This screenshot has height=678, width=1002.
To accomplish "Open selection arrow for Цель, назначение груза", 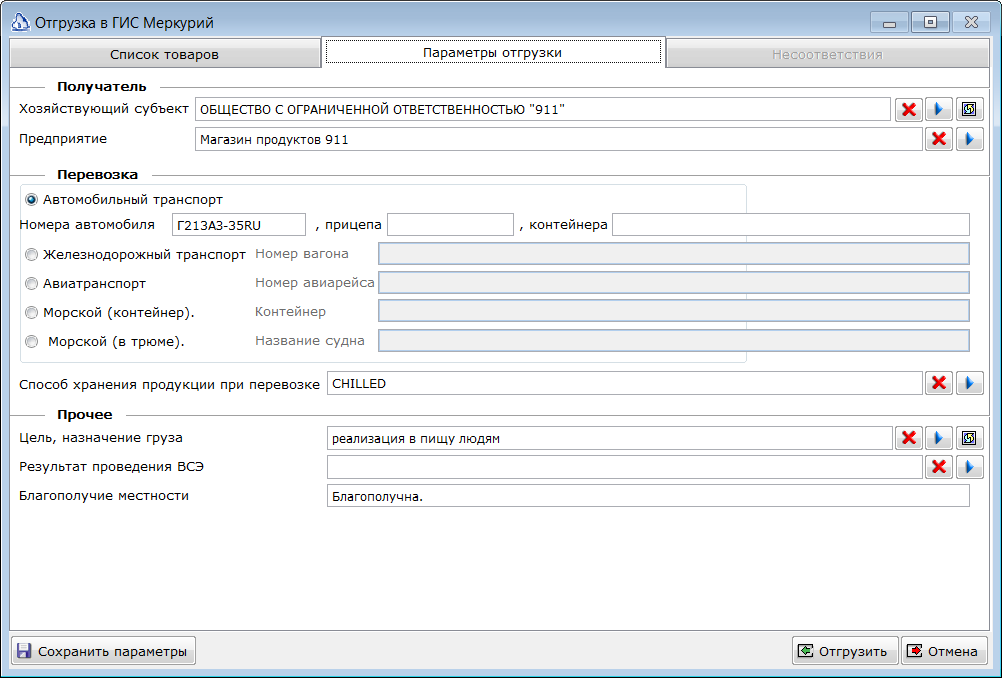I will [939, 438].
